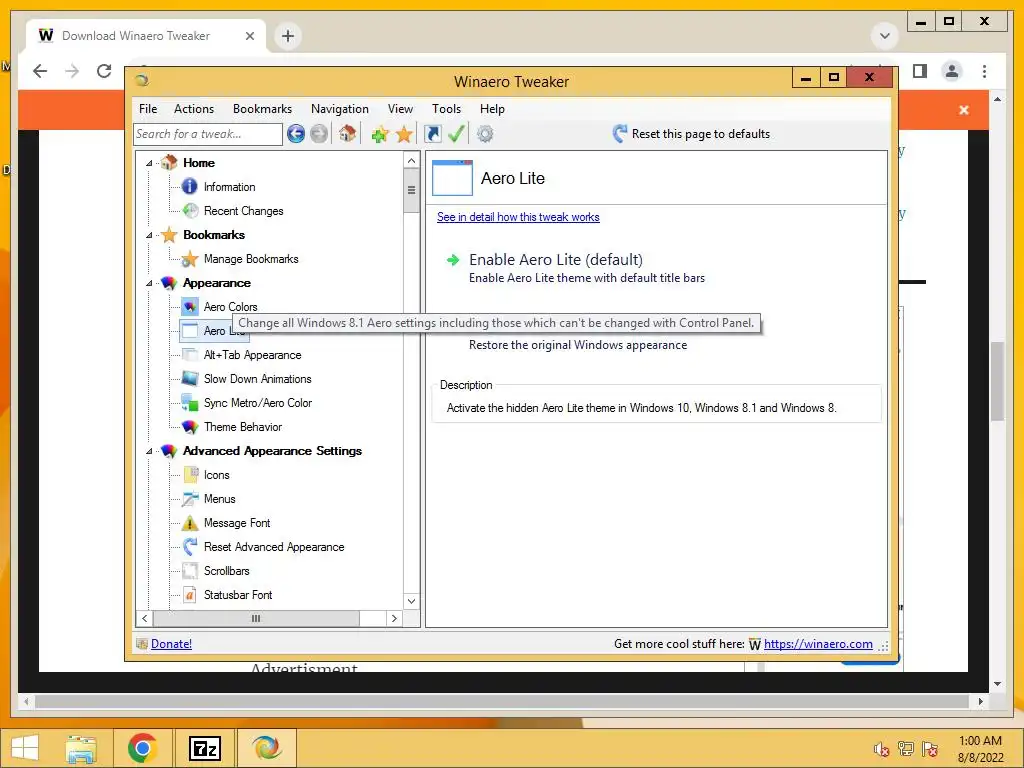Launch 7-Zip from the taskbar
Viewport: 1024px width, 768px height.
204,748
